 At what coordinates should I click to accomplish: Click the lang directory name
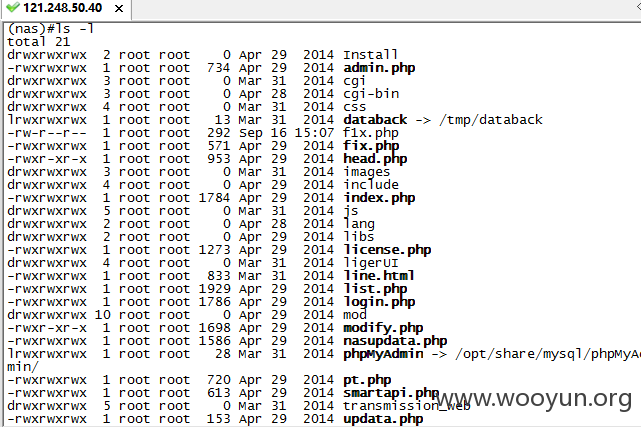click(x=359, y=224)
